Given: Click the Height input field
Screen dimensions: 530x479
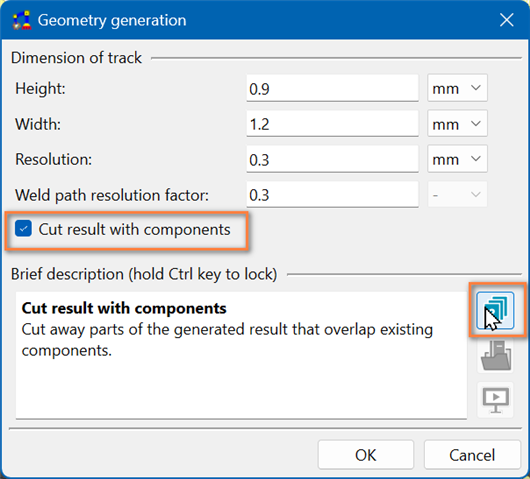Looking at the screenshot, I should click(x=332, y=89).
